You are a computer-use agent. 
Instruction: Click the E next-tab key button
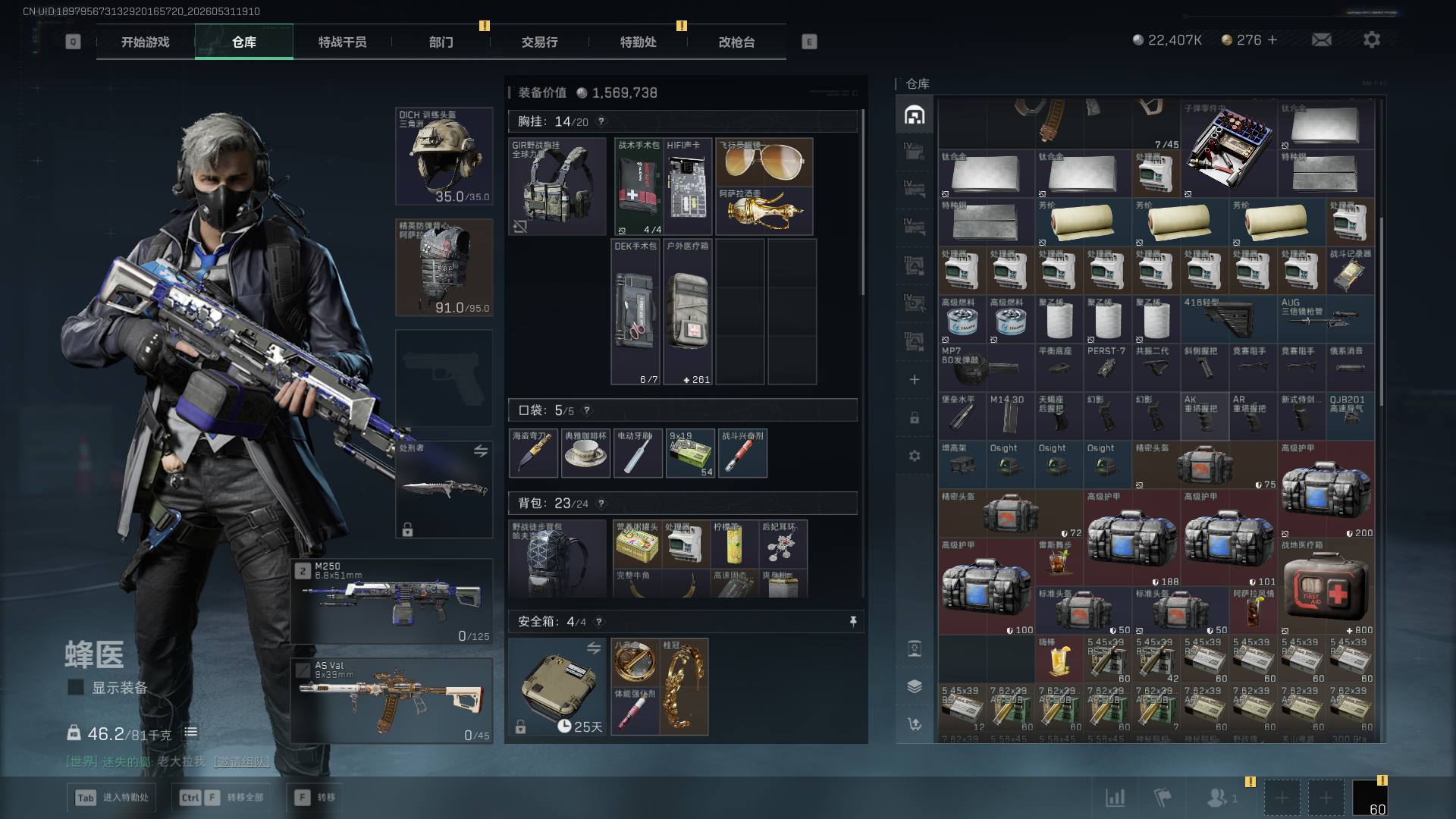tap(809, 42)
